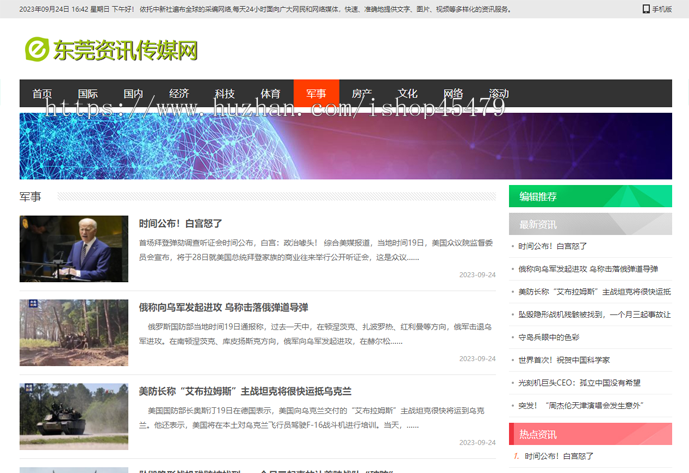Open headline 俄称向乌军发起进攻 乌称击落俄弹道导弹

click(x=223, y=308)
